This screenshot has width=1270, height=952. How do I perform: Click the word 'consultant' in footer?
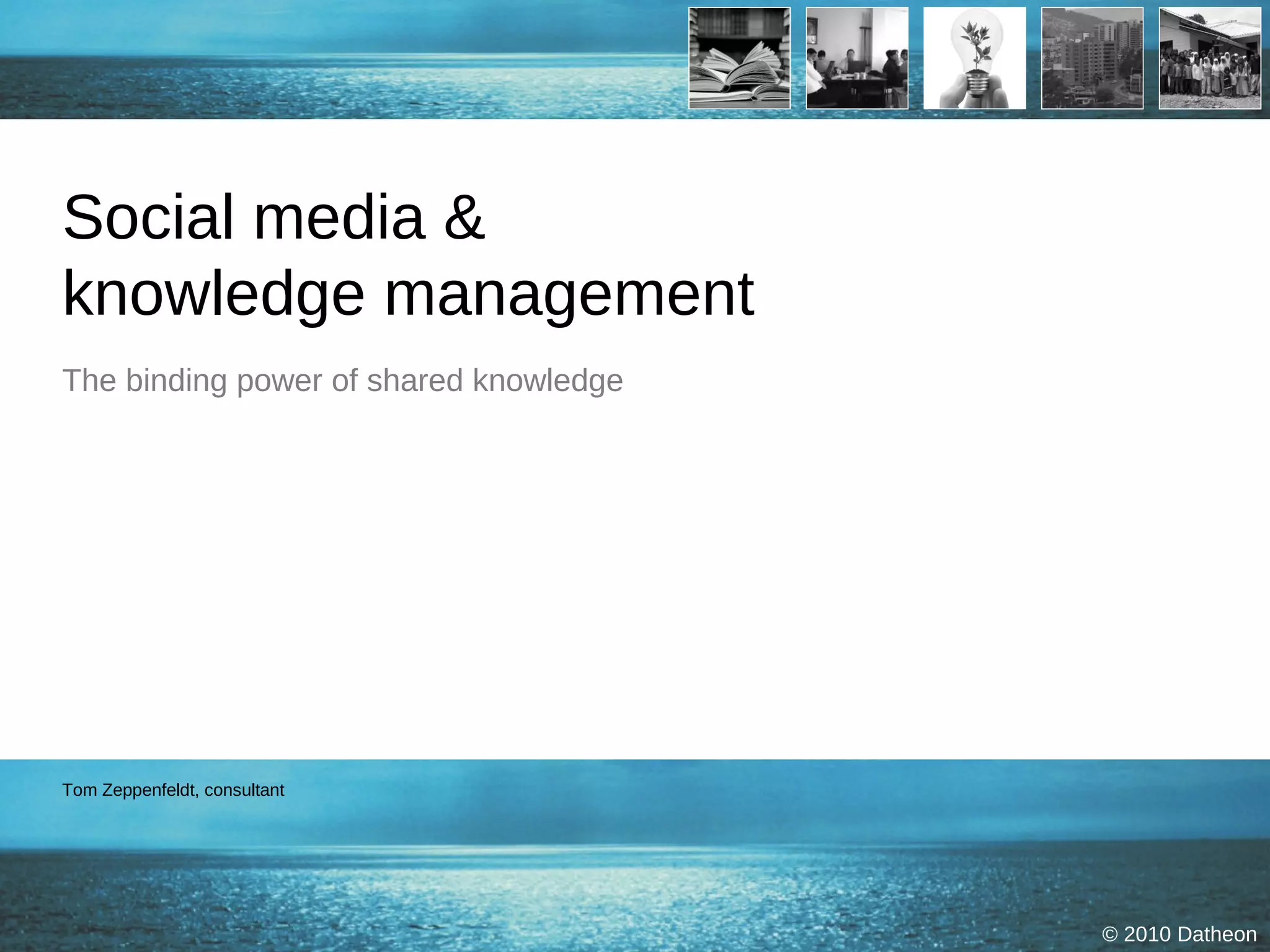(244, 790)
